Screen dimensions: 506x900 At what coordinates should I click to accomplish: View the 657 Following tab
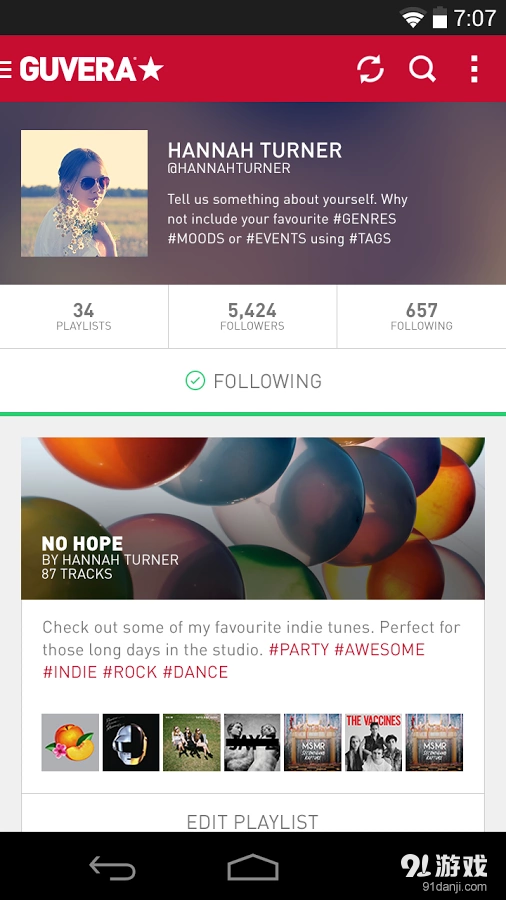422,317
